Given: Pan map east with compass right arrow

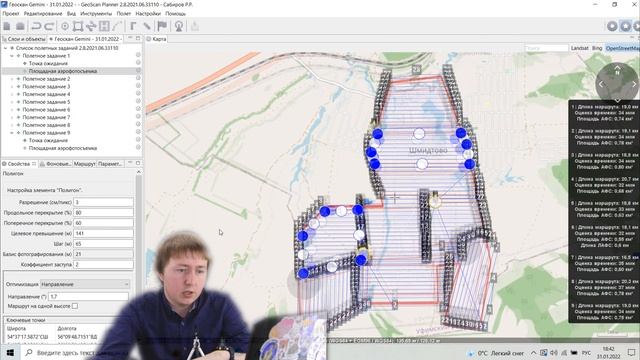Looking at the screenshot, I should [634, 84].
